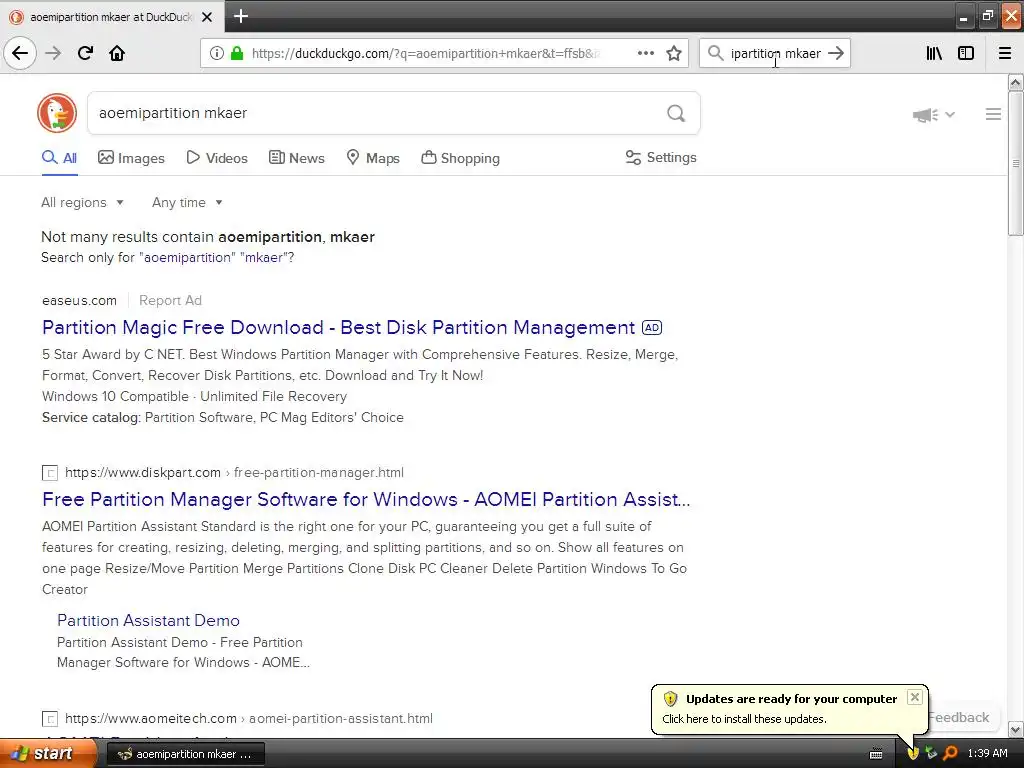Viewport: 1024px width, 768px height.
Task: Click the aomeitech.com result favicon
Action: (50, 719)
